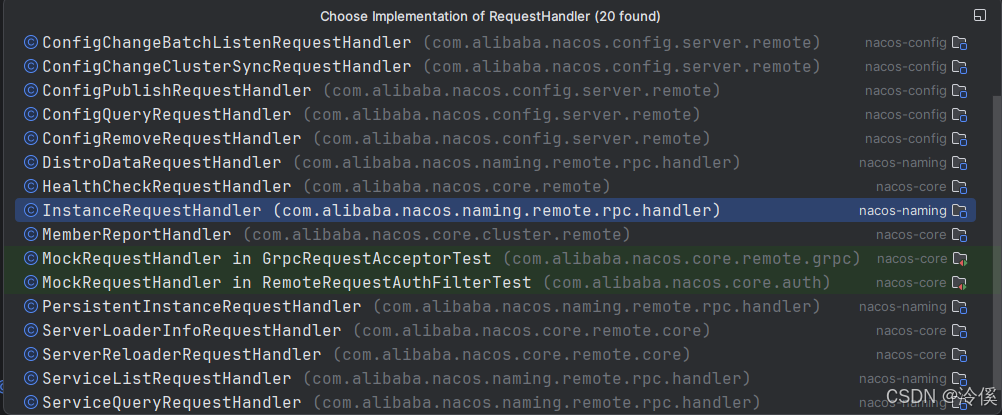Pick ServiceListRequestHandler implementation
The height and width of the screenshot is (415, 1002).
coord(495,379)
